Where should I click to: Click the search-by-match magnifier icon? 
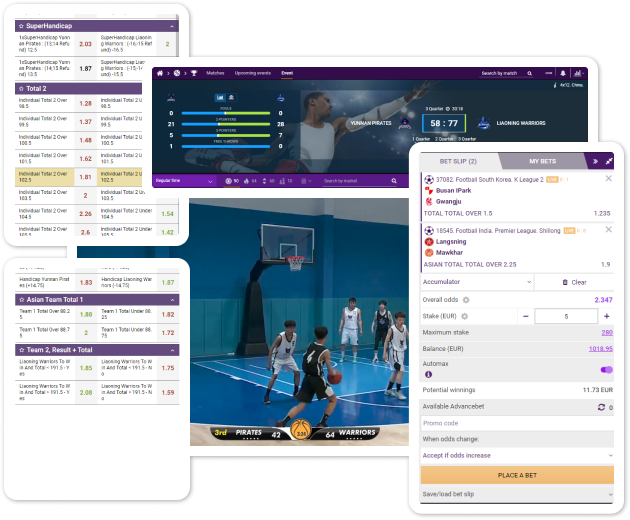point(530,73)
